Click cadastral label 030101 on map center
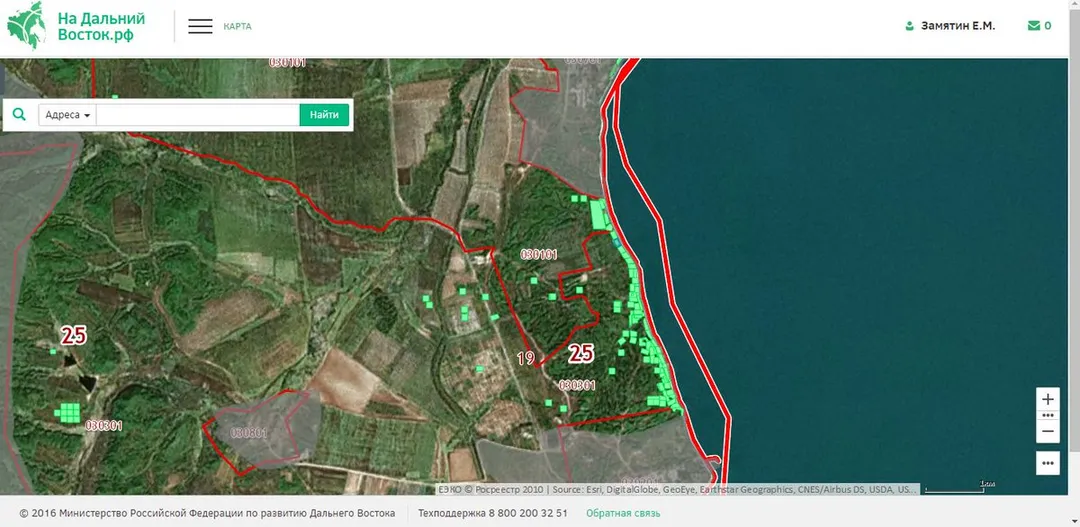The image size is (1080, 527). pos(539,255)
